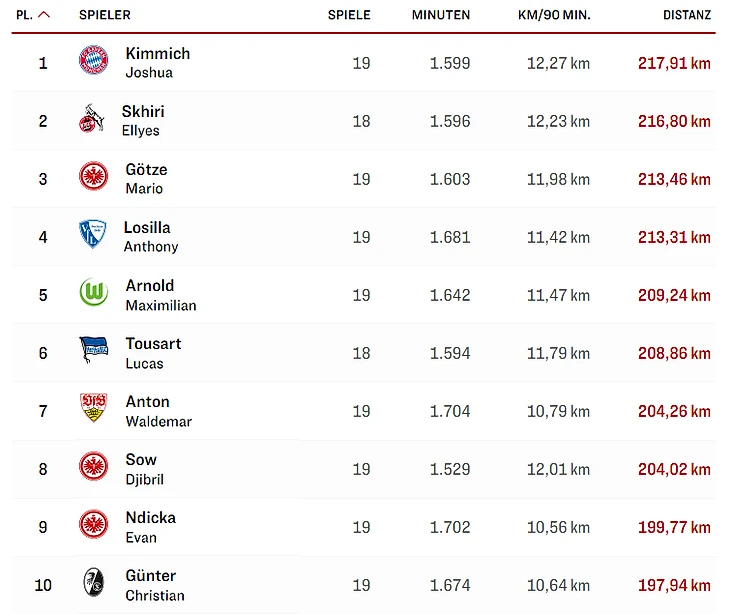Click the SPIELER player column header
730x614 pixels.
pos(105,15)
